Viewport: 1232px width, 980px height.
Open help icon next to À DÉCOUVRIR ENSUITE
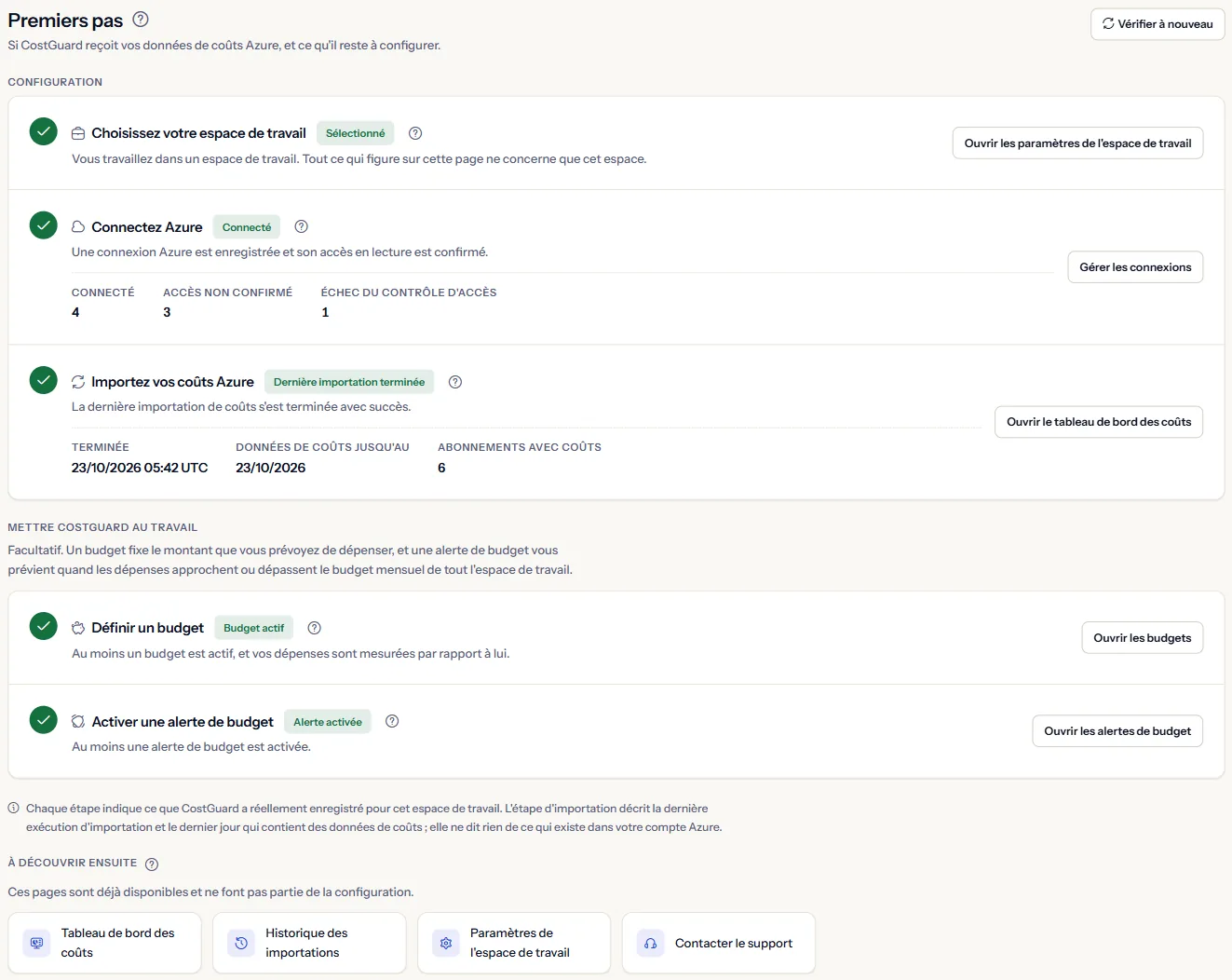pyautogui.click(x=152, y=864)
